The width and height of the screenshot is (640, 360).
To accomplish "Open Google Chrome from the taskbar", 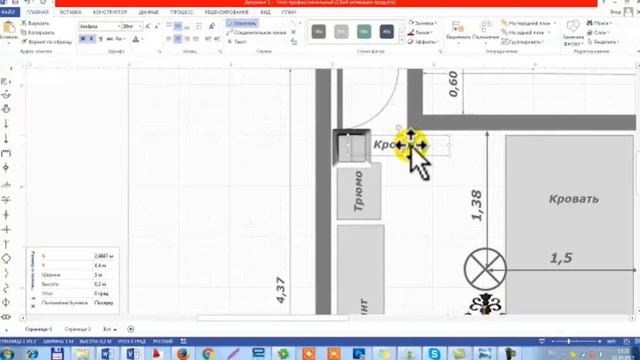I will click(x=208, y=353).
